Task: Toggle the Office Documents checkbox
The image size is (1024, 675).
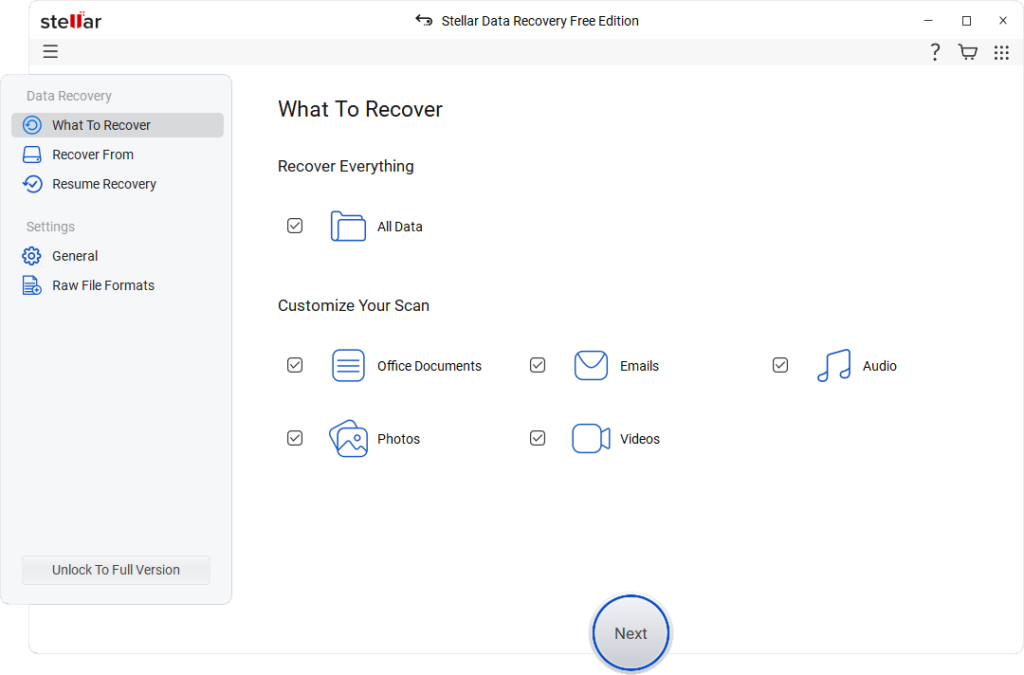Action: point(295,366)
